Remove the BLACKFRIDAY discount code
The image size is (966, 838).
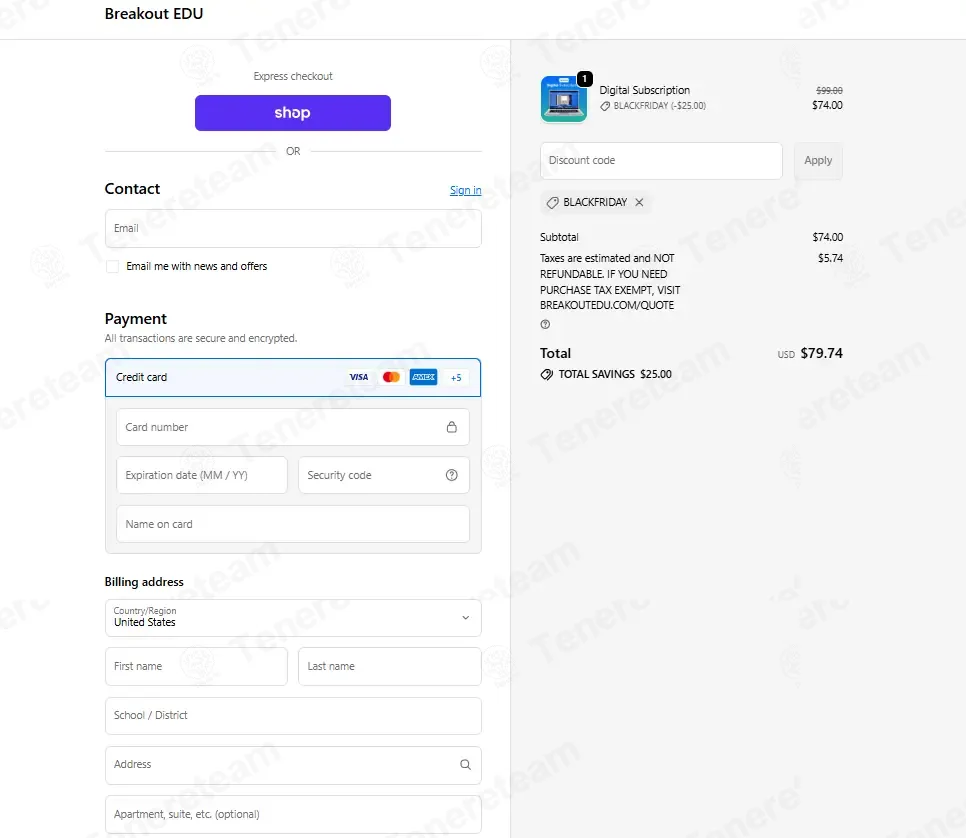click(639, 202)
